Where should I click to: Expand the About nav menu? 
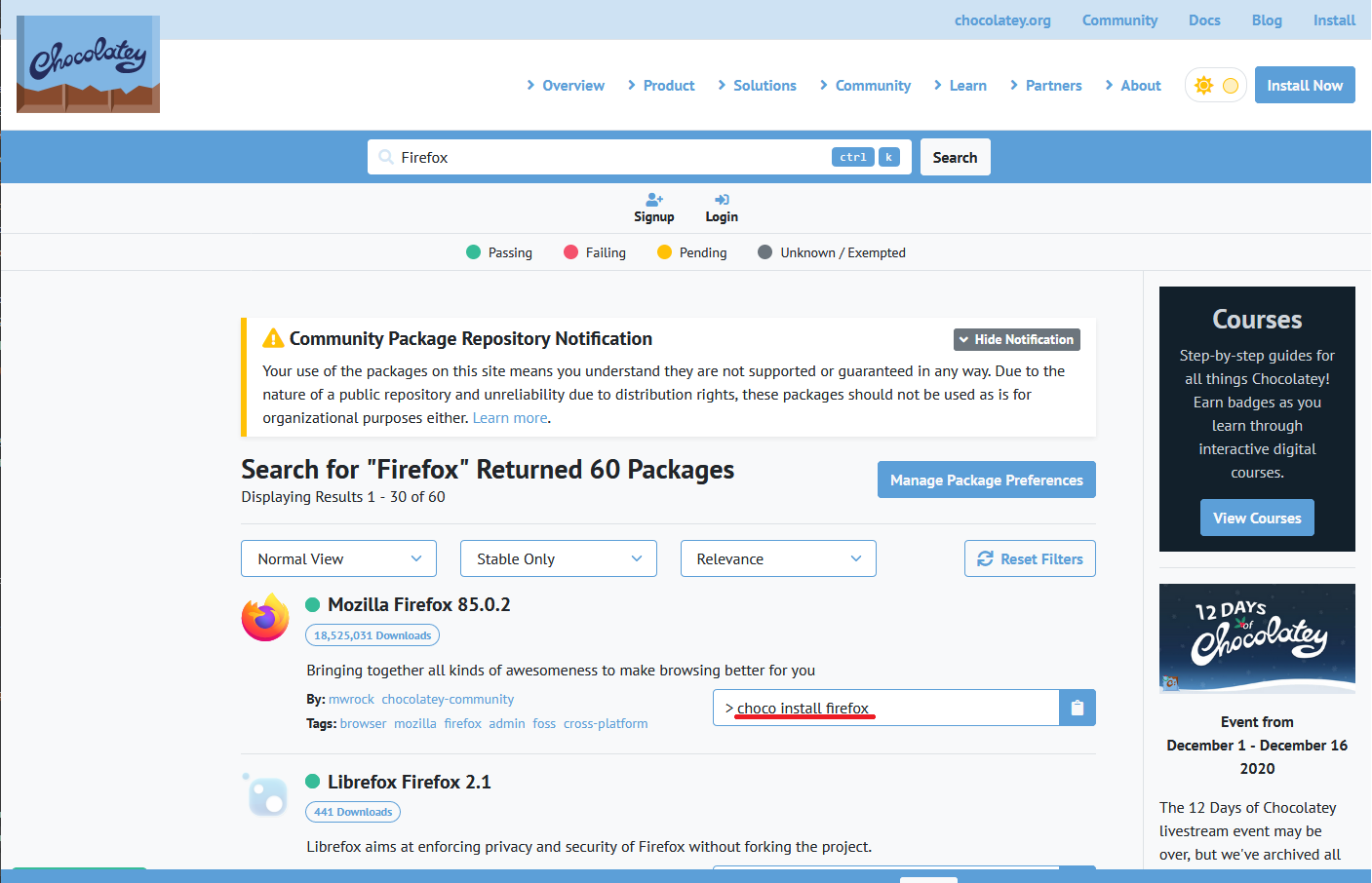coord(1133,86)
